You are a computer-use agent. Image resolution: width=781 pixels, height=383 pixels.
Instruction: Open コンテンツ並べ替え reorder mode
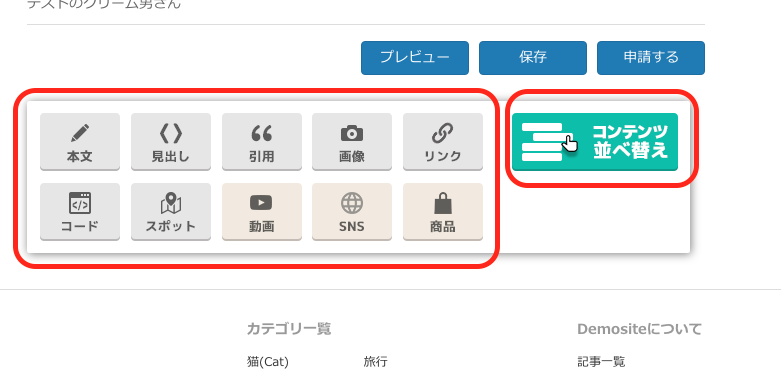595,142
